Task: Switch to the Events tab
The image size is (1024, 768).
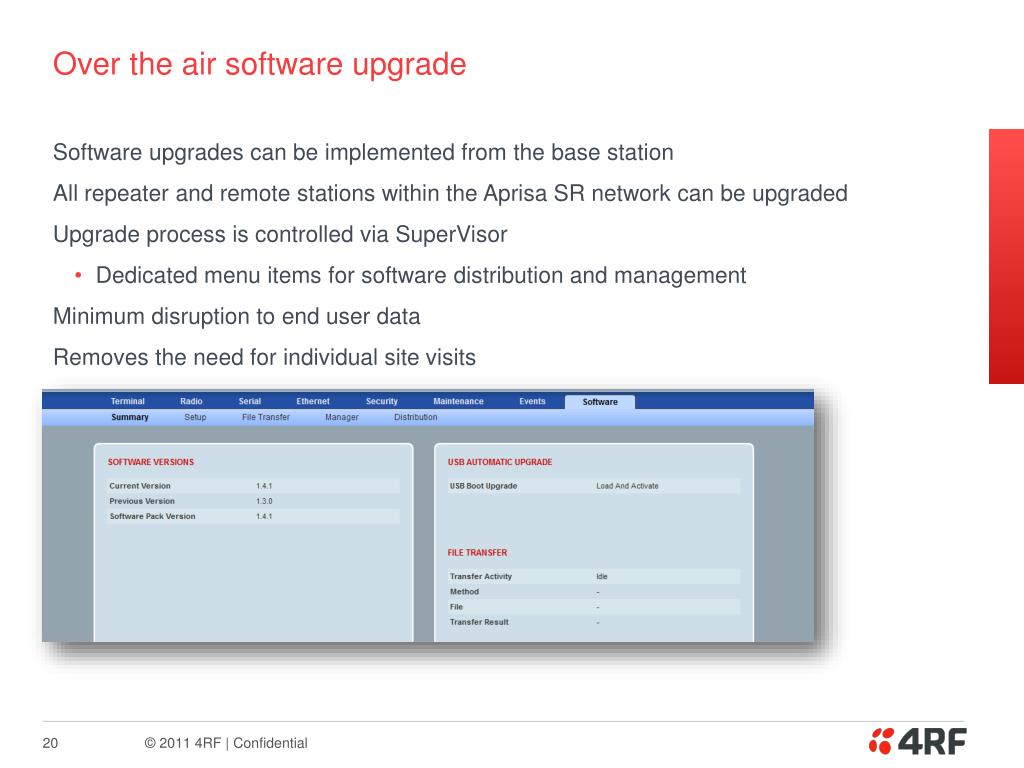Action: (532, 401)
